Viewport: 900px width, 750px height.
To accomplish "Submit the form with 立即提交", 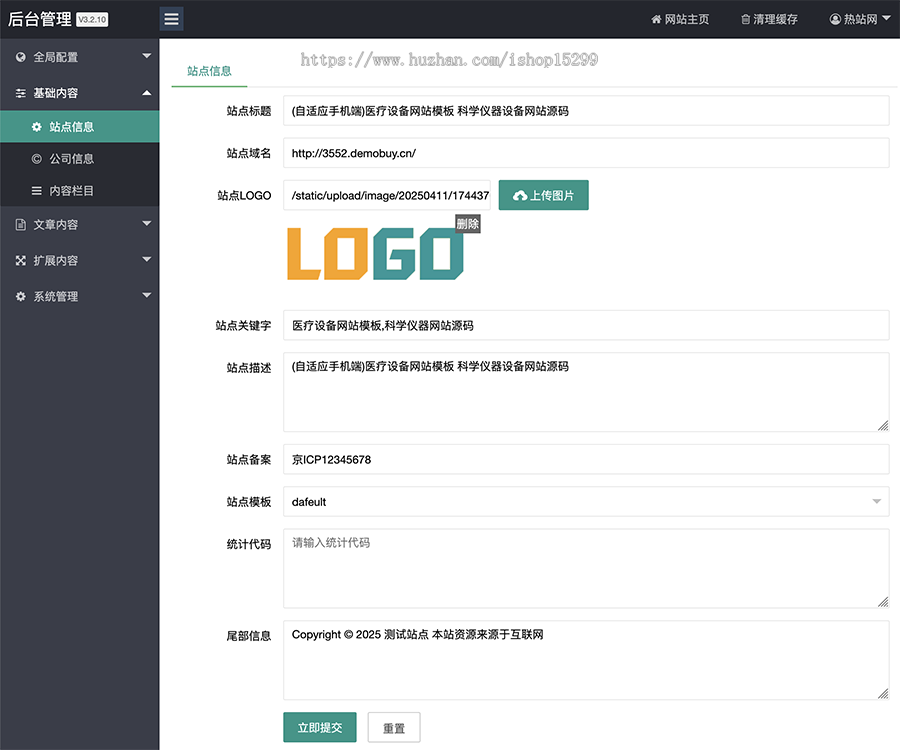I will coord(320,727).
